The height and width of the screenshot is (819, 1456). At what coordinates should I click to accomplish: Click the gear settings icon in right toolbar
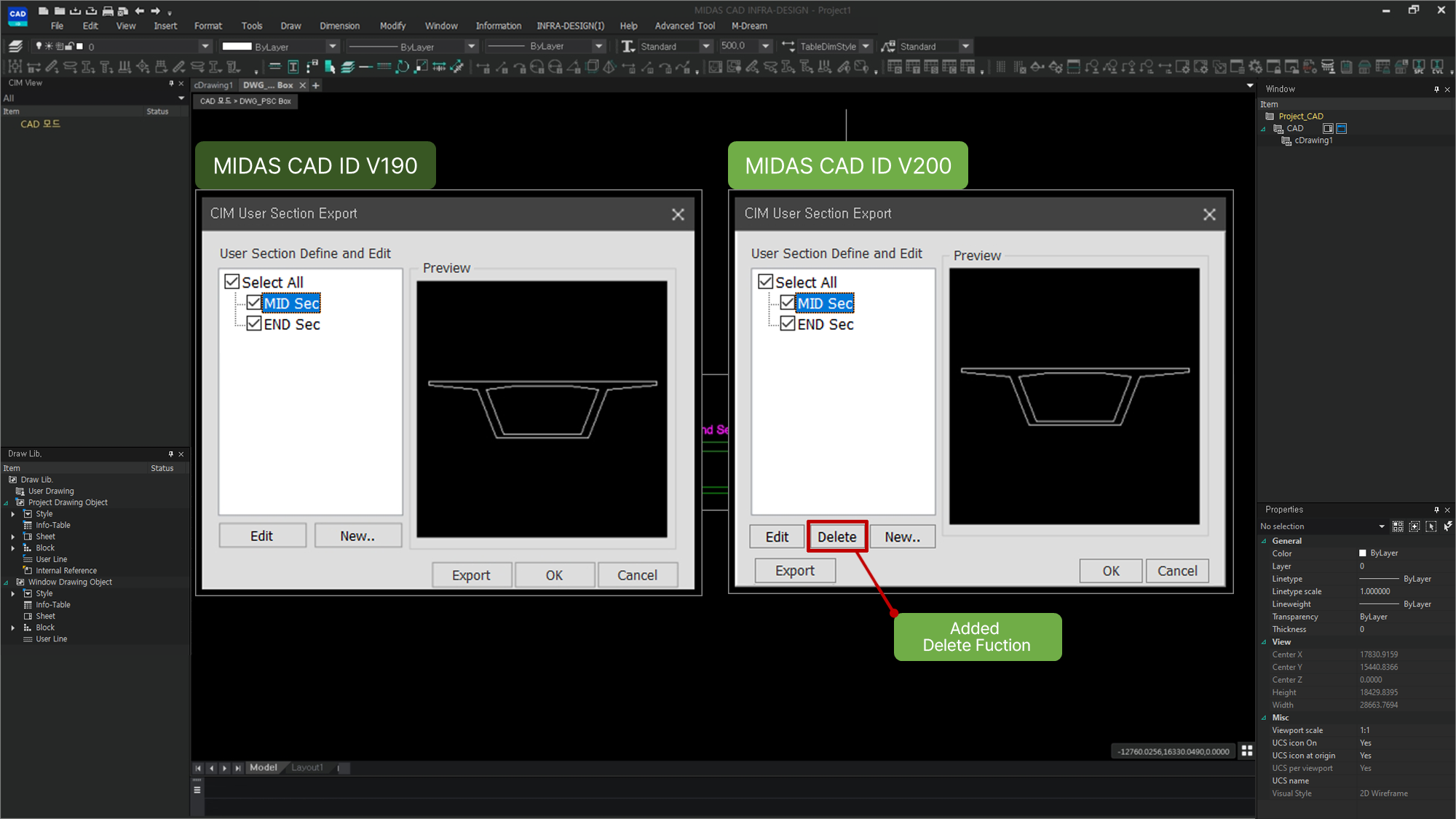point(1255,67)
